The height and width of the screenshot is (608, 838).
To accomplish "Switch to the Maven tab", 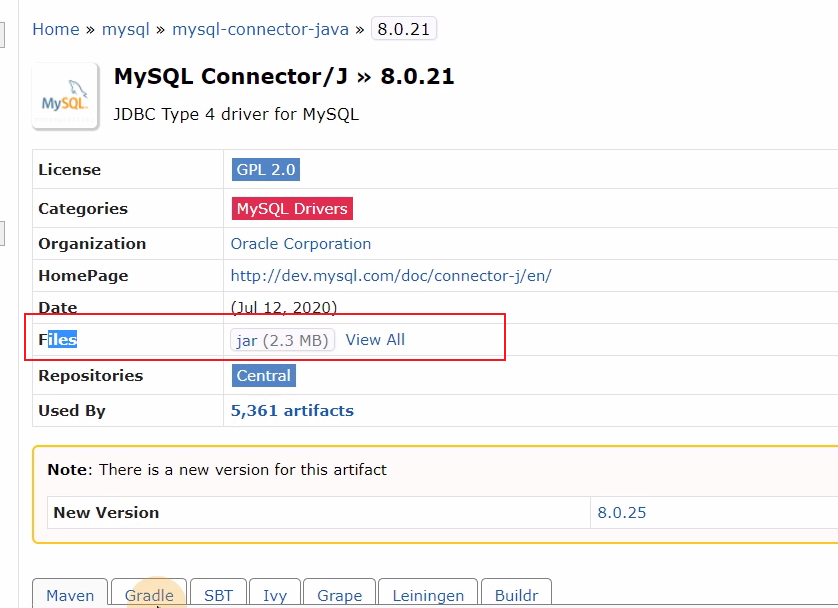I will (x=70, y=594).
